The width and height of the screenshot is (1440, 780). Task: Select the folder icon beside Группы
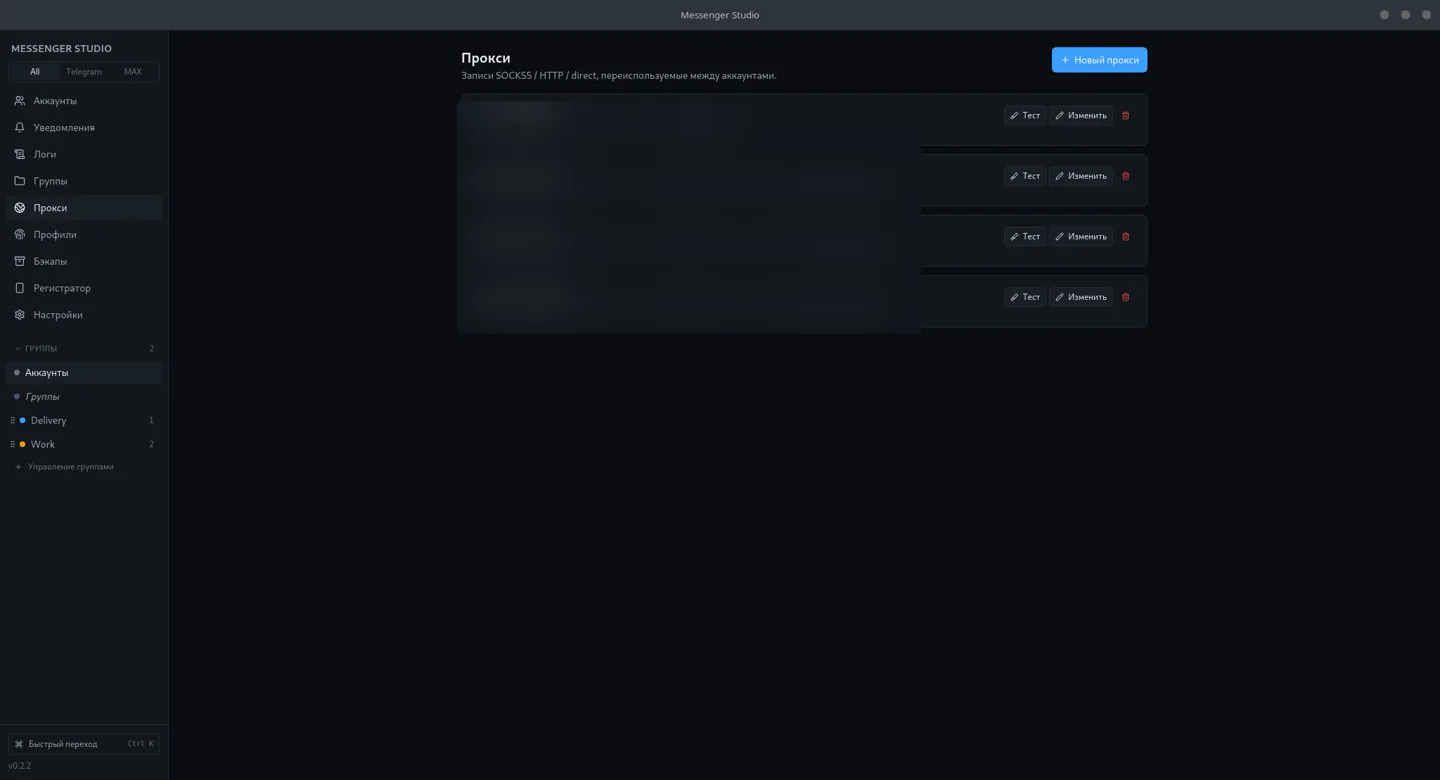[x=19, y=181]
